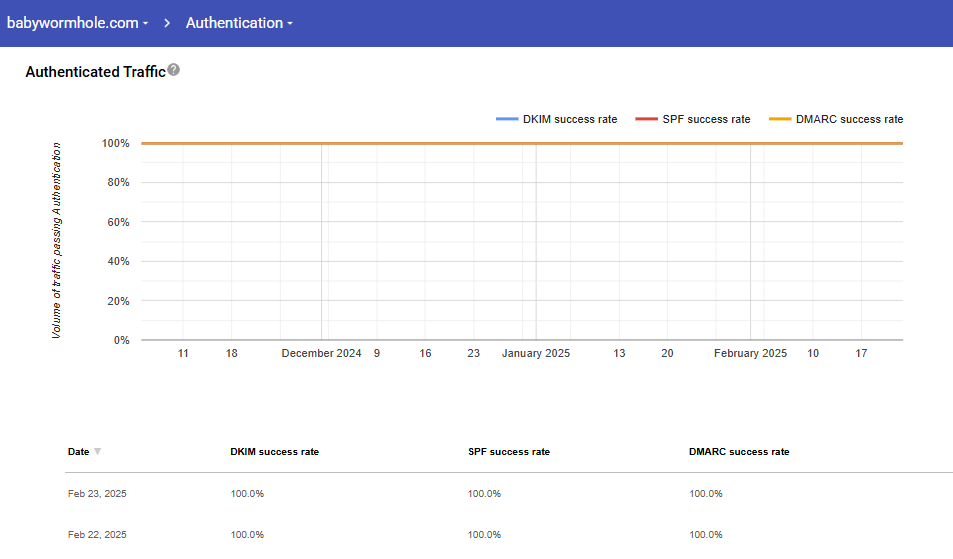Click the December 2024 label on chart axis
The height and width of the screenshot is (559, 953).
point(321,354)
